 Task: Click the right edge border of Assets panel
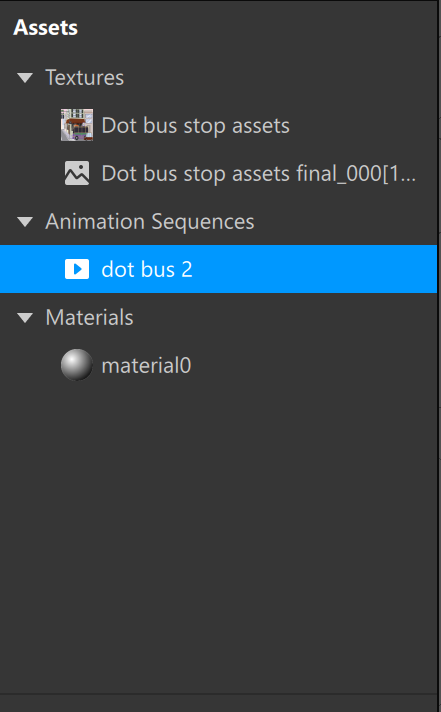tap(438, 356)
